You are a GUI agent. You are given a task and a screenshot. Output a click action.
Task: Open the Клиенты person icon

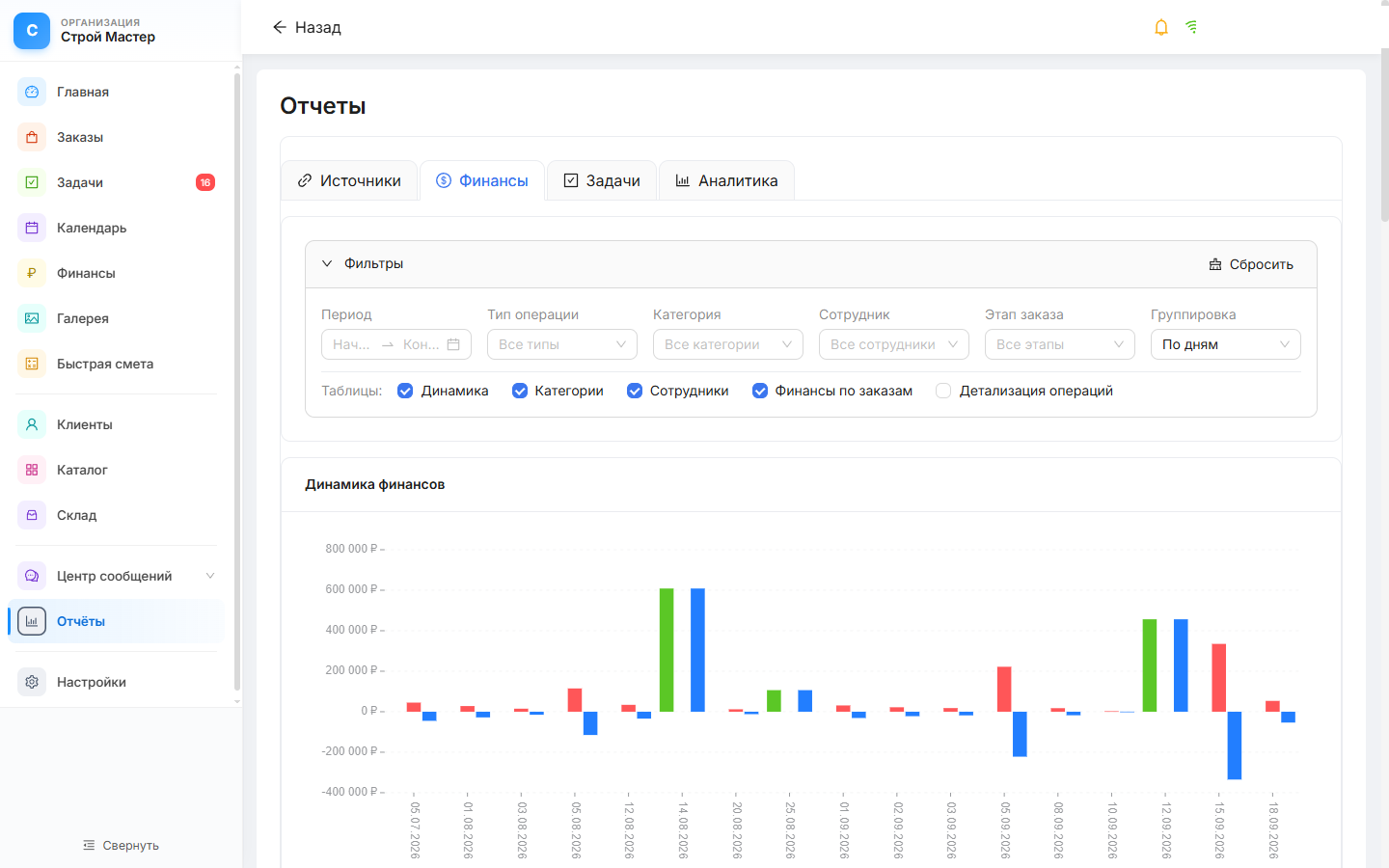(32, 424)
